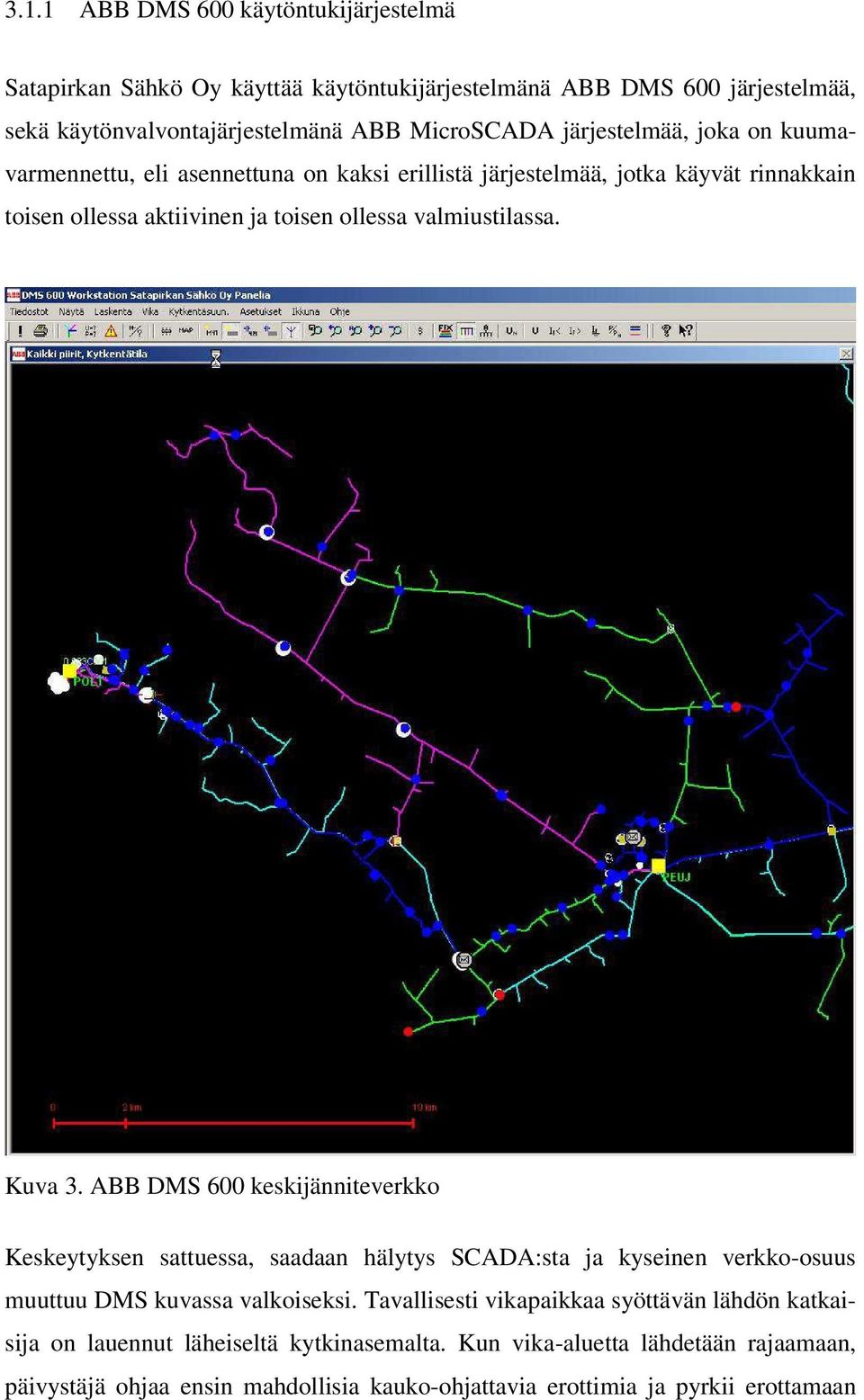Click the yellow substation square near PEUJ
The image size is (864, 1400).
[x=658, y=866]
